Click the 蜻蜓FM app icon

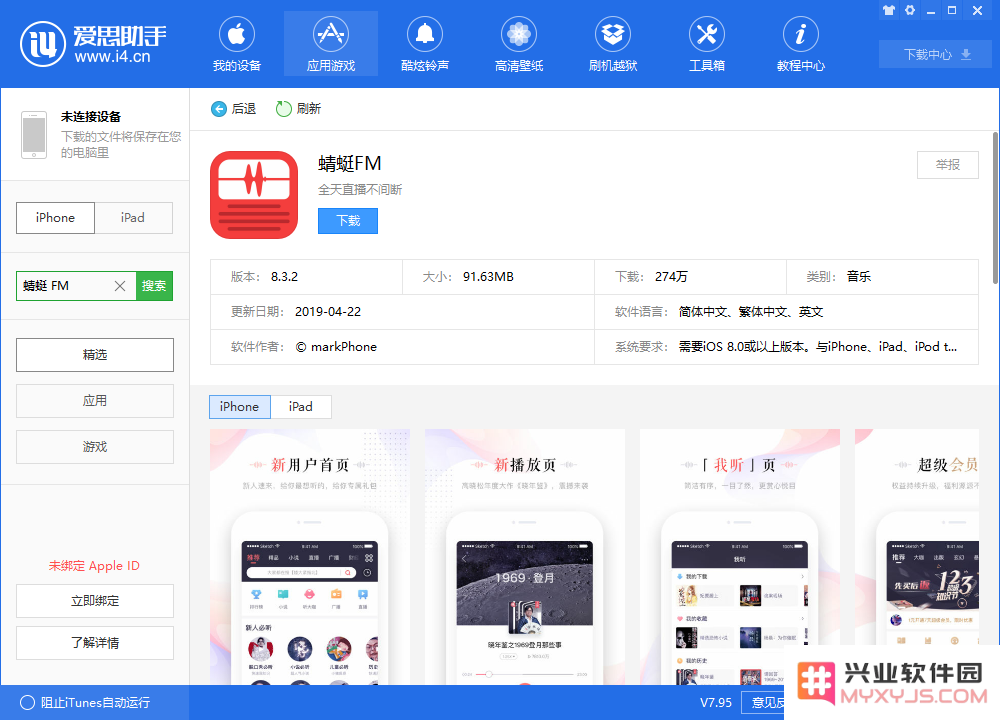[x=254, y=195]
